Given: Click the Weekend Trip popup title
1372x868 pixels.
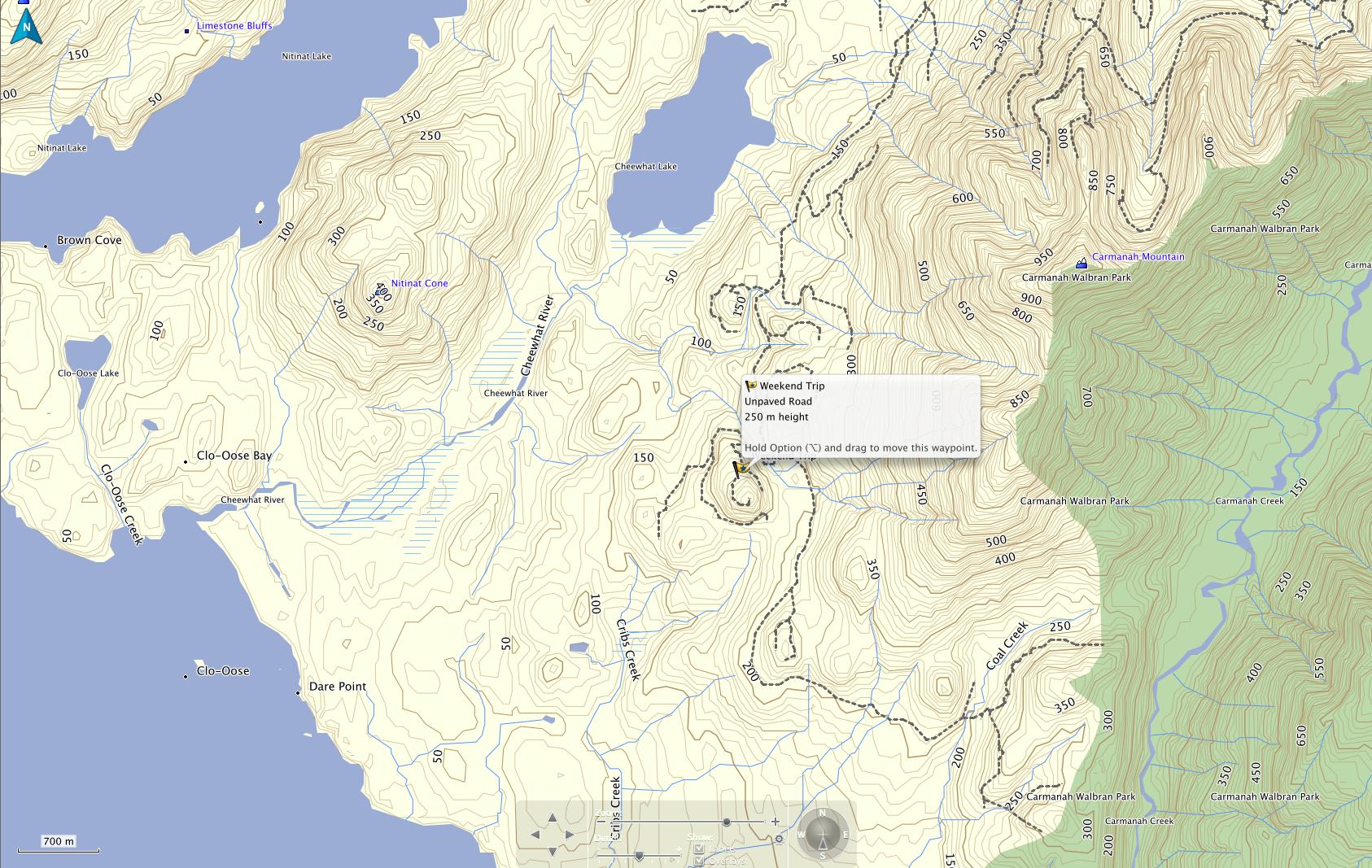Looking at the screenshot, I should pos(792,386).
